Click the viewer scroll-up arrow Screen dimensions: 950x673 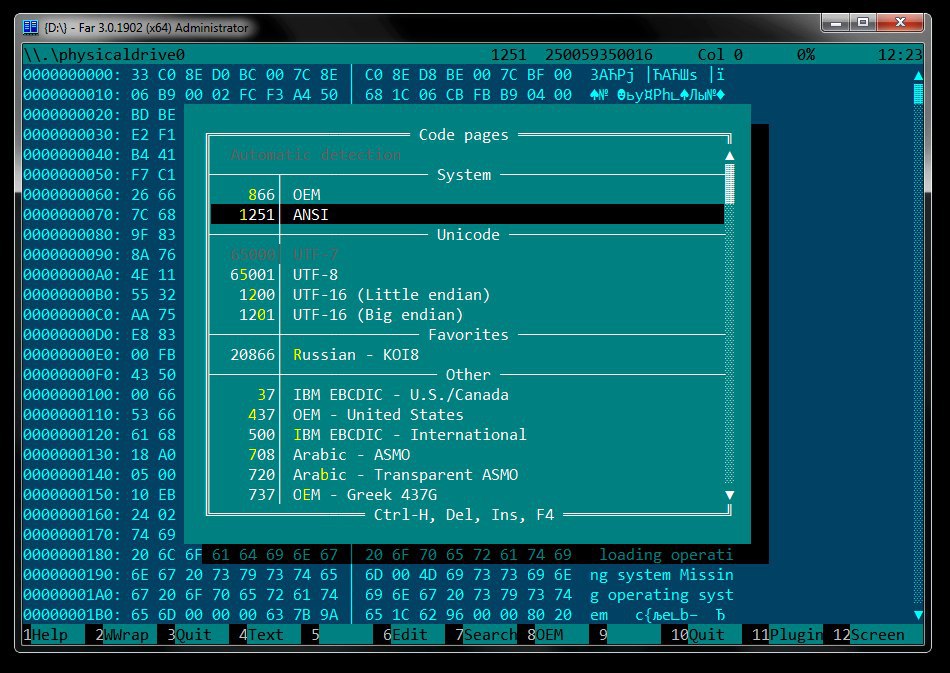[918, 75]
